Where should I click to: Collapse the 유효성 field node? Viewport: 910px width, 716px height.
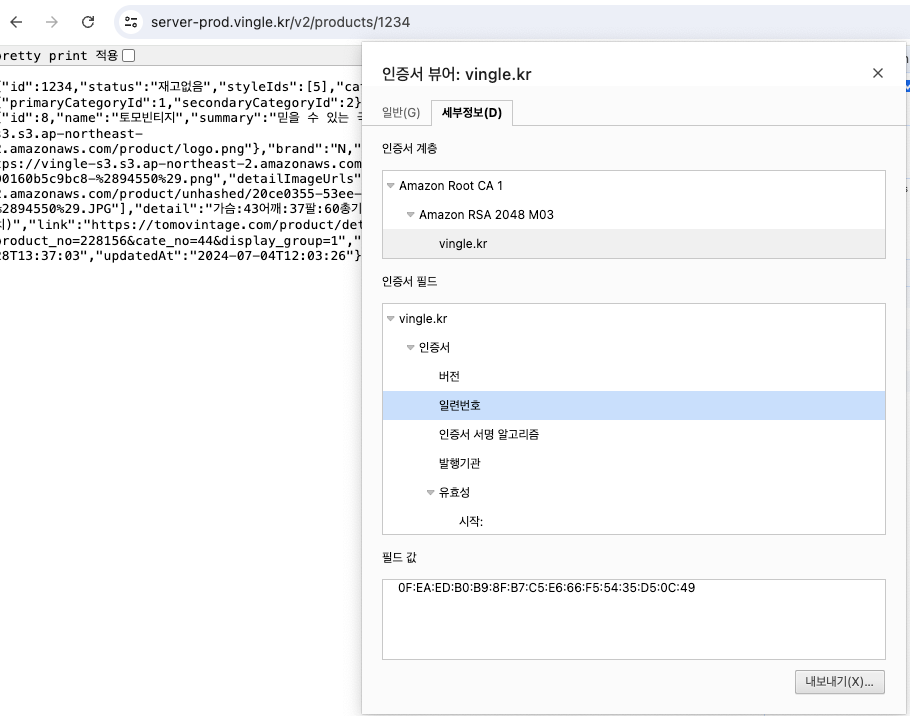click(430, 493)
